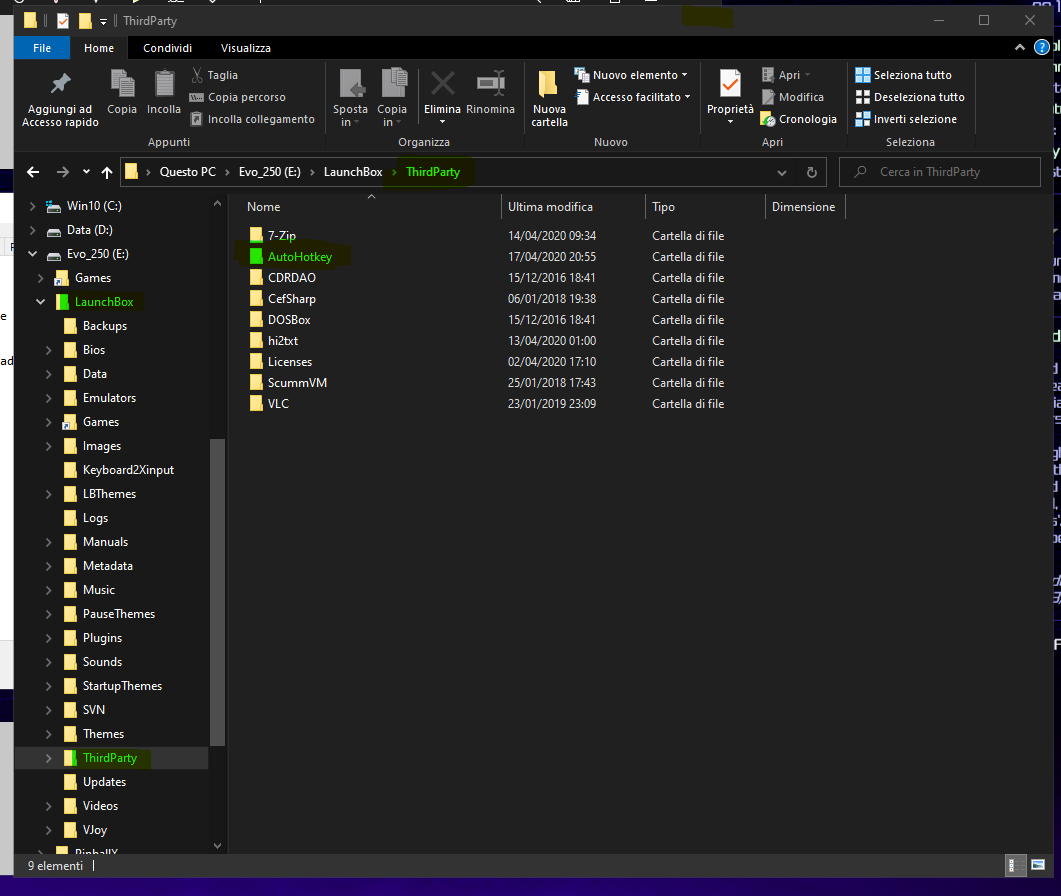This screenshot has height=896, width=1061.
Task: Open the Sposta in menu
Action: 350,99
